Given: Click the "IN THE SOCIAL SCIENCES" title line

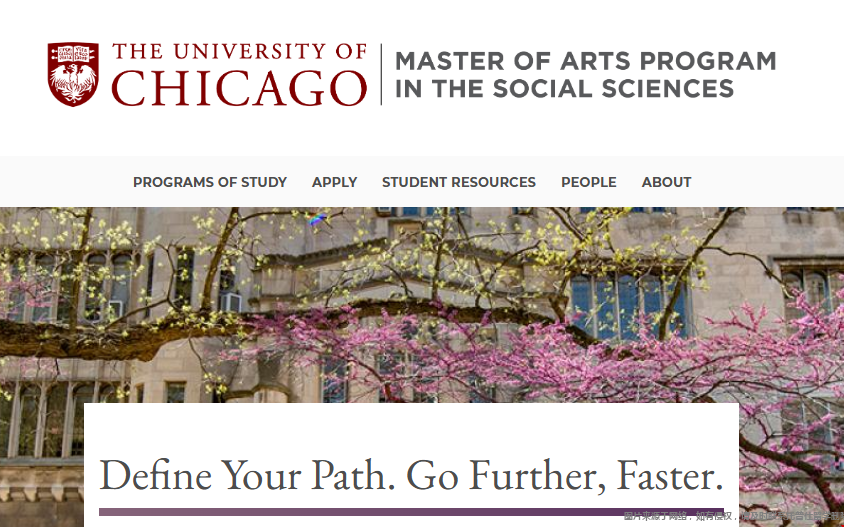Looking at the screenshot, I should click(x=564, y=89).
